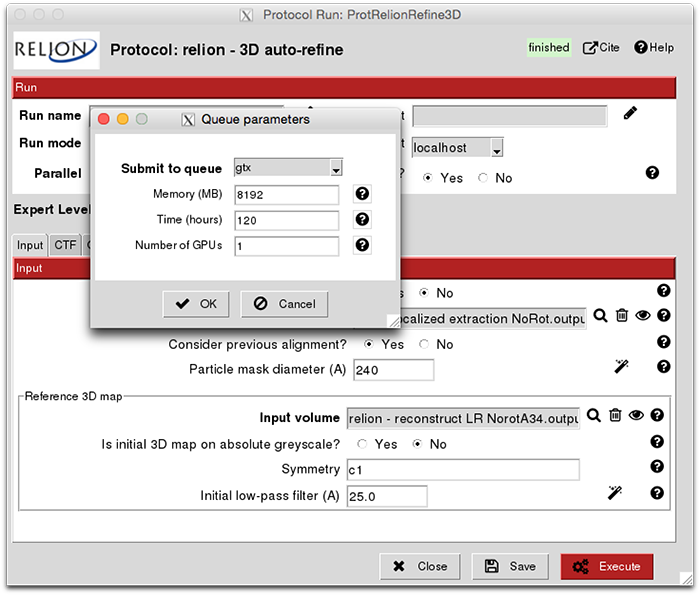Click the red Execute button

pos(607,566)
